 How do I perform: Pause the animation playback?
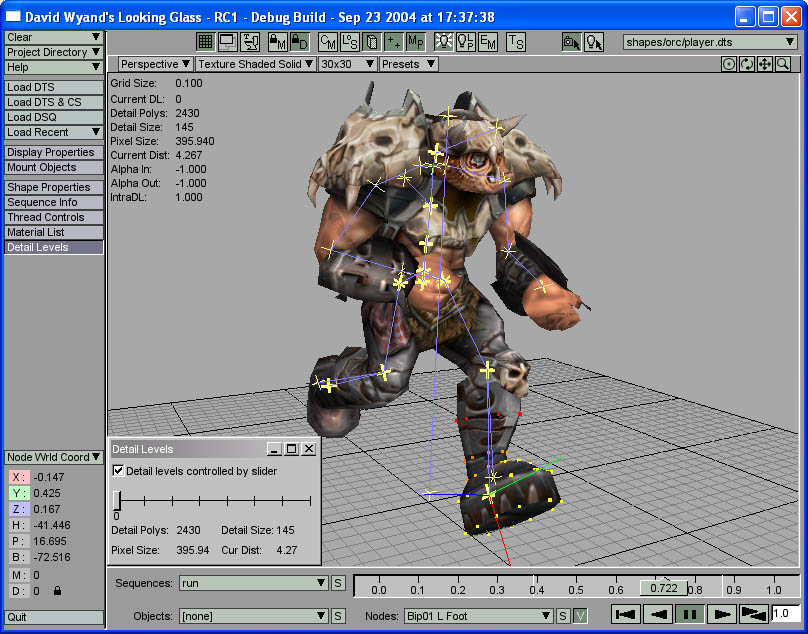tap(690, 614)
